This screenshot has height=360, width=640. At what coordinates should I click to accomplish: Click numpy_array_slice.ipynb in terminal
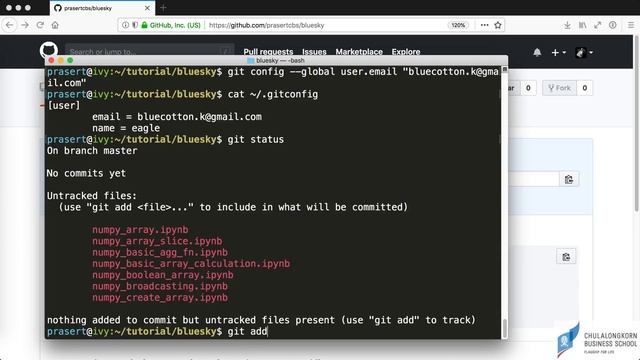click(x=157, y=241)
